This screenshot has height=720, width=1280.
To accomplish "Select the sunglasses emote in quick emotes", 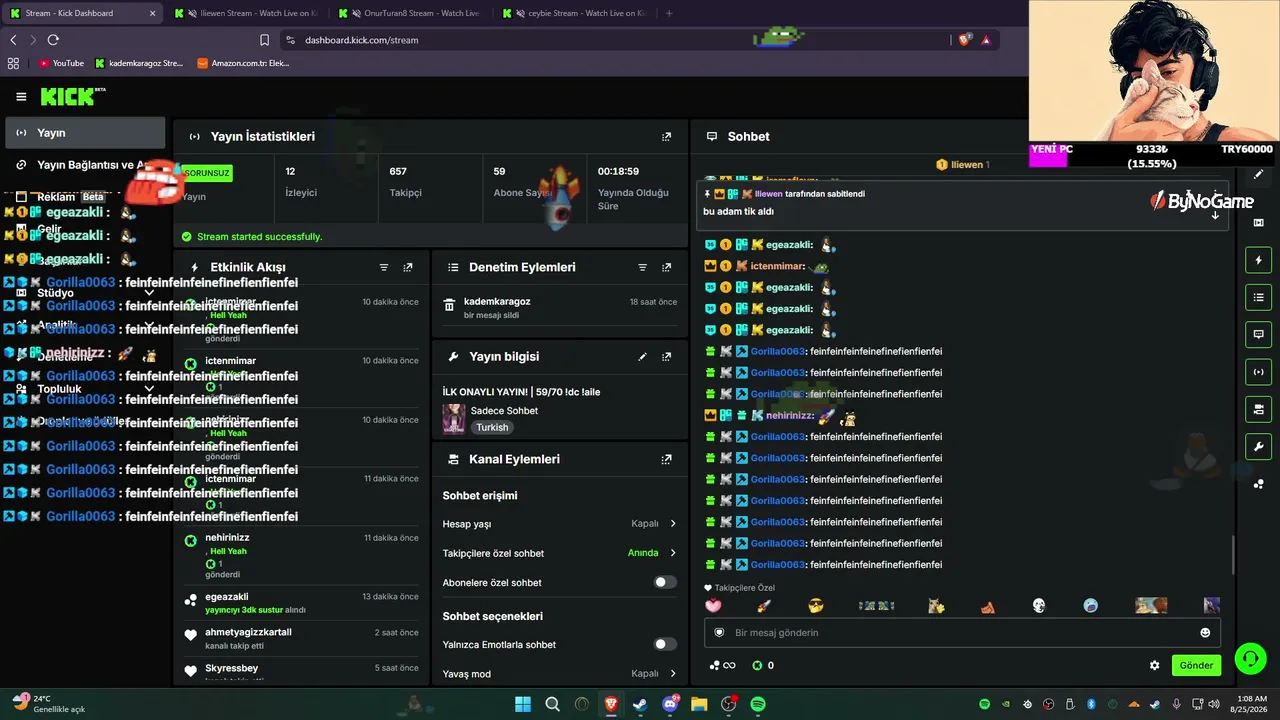I will (x=816, y=605).
